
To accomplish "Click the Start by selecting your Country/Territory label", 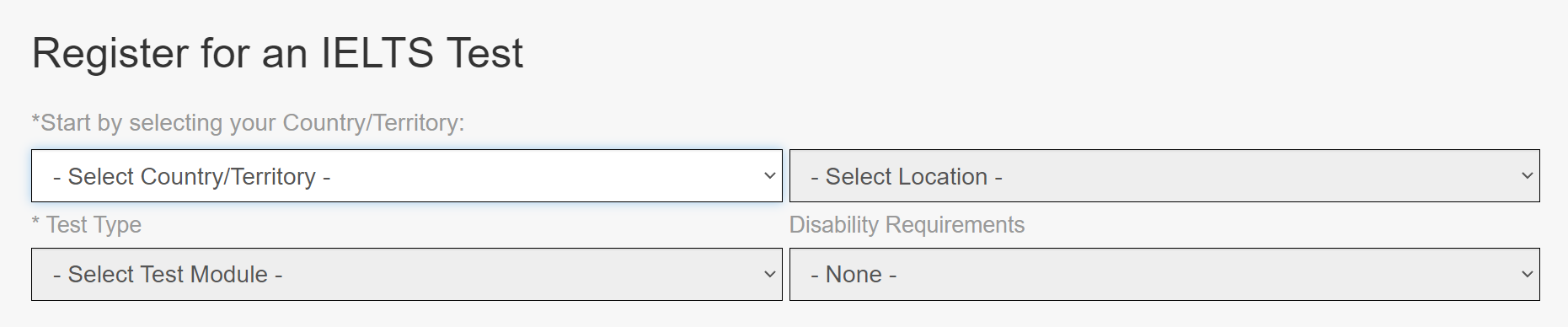I will click(x=248, y=123).
